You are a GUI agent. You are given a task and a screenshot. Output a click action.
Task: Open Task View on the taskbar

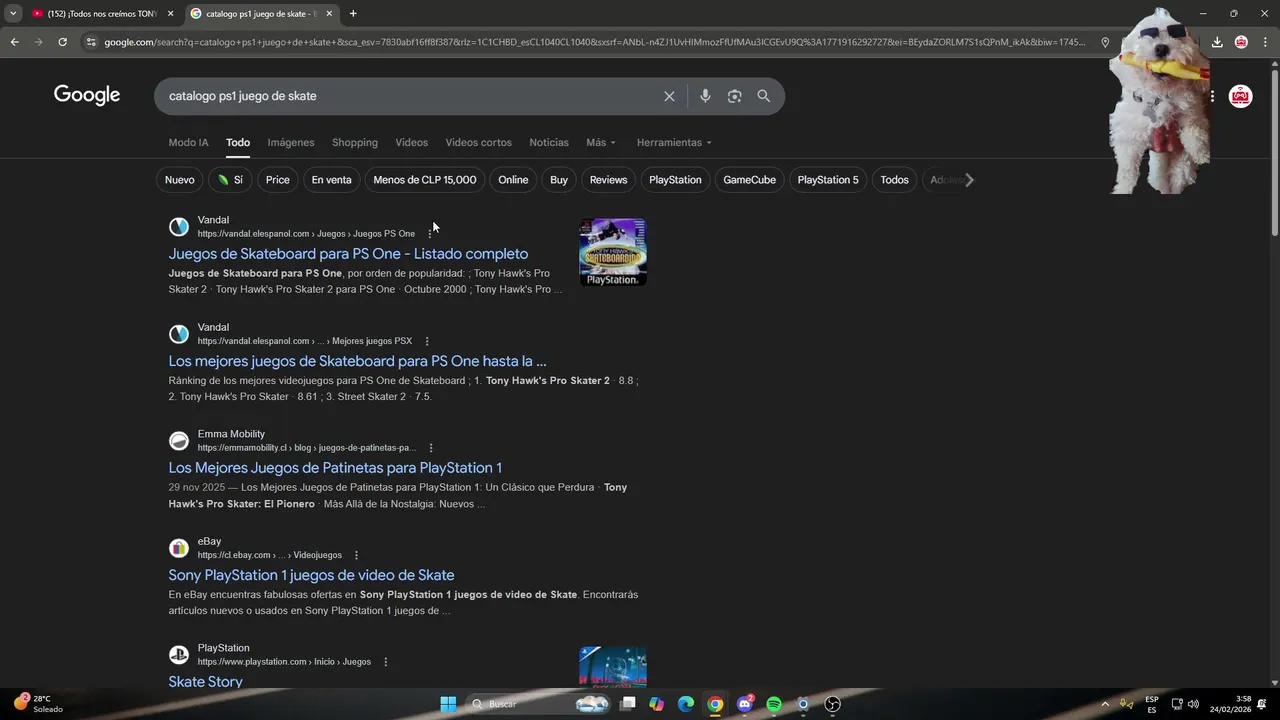click(x=628, y=704)
